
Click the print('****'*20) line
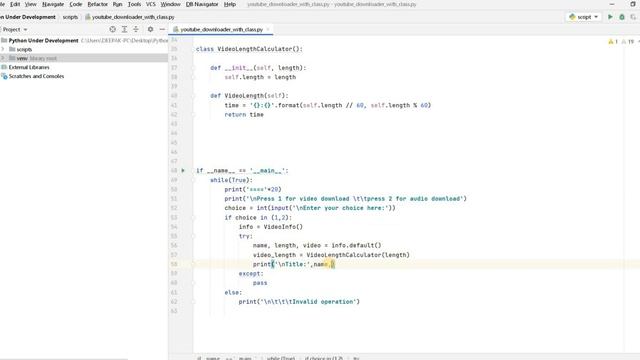tap(253, 189)
